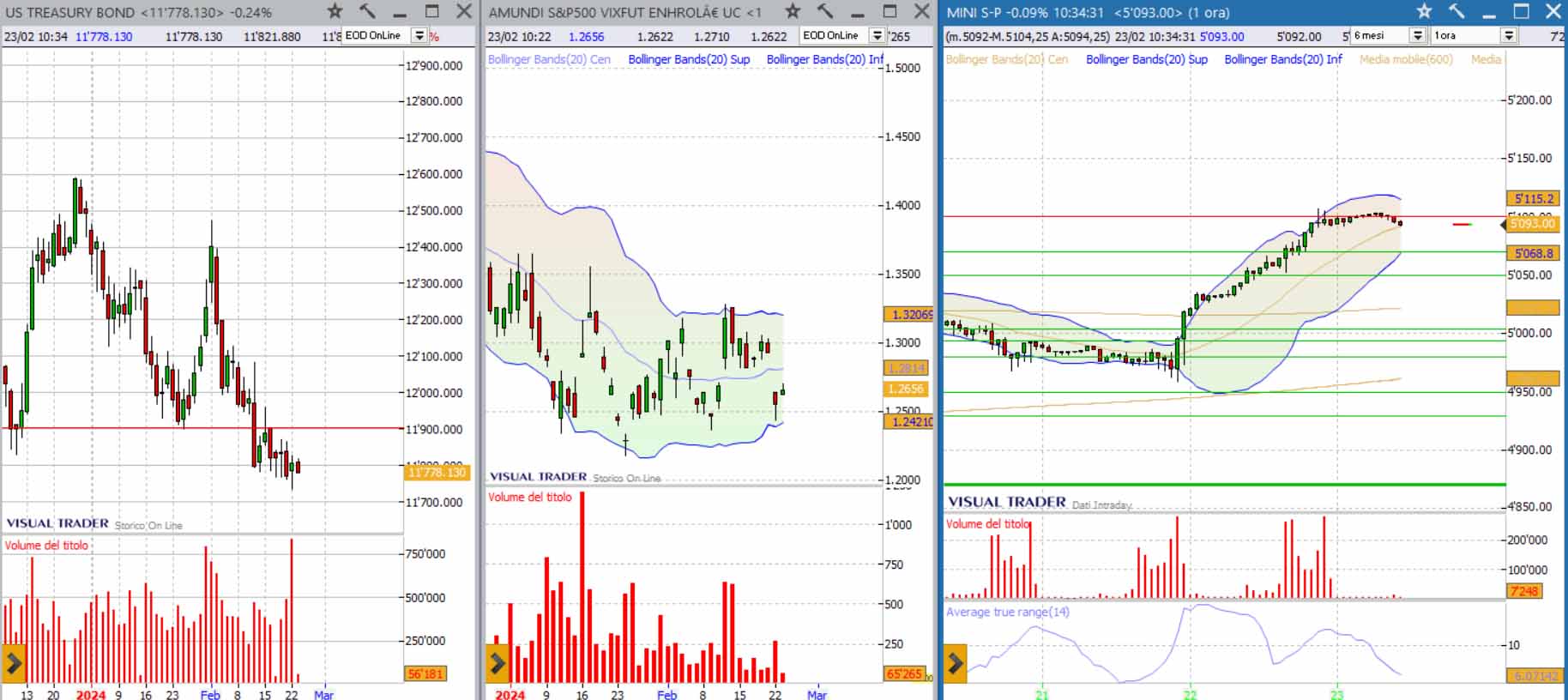Click the 5'115.2 price tag in Mini S-P chart

point(1533,198)
